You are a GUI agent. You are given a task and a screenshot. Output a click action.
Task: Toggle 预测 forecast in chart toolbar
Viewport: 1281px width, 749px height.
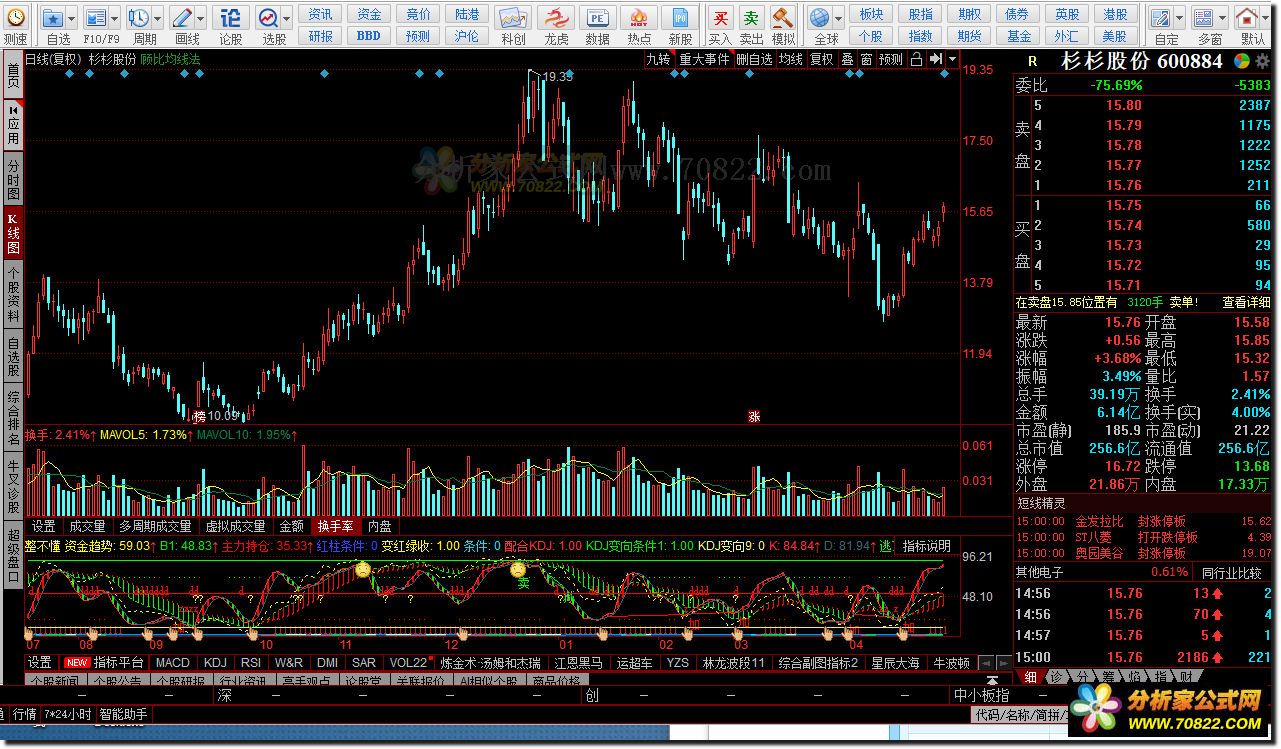point(890,59)
